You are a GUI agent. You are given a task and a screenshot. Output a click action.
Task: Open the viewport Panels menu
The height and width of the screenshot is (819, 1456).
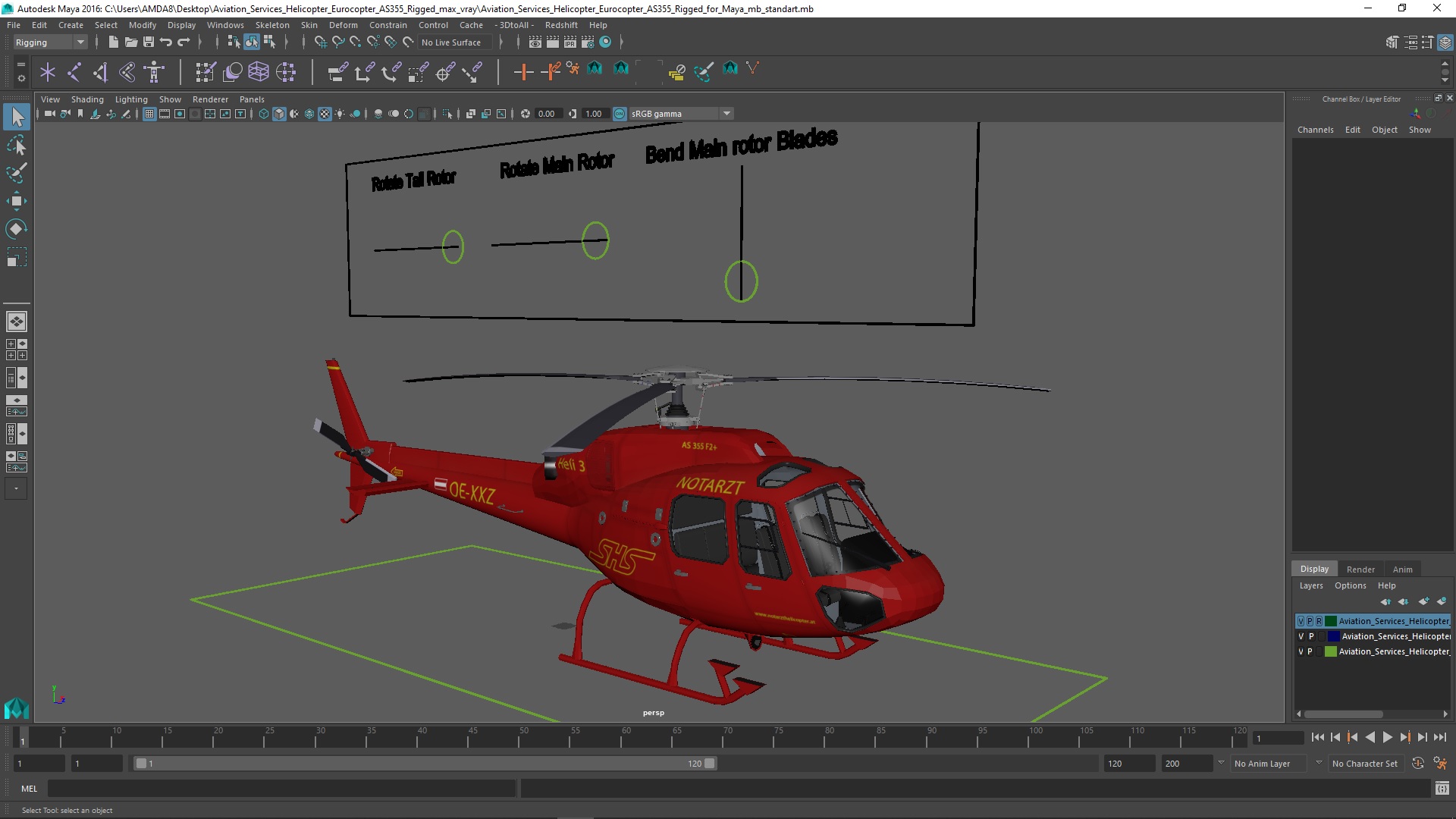coord(252,99)
